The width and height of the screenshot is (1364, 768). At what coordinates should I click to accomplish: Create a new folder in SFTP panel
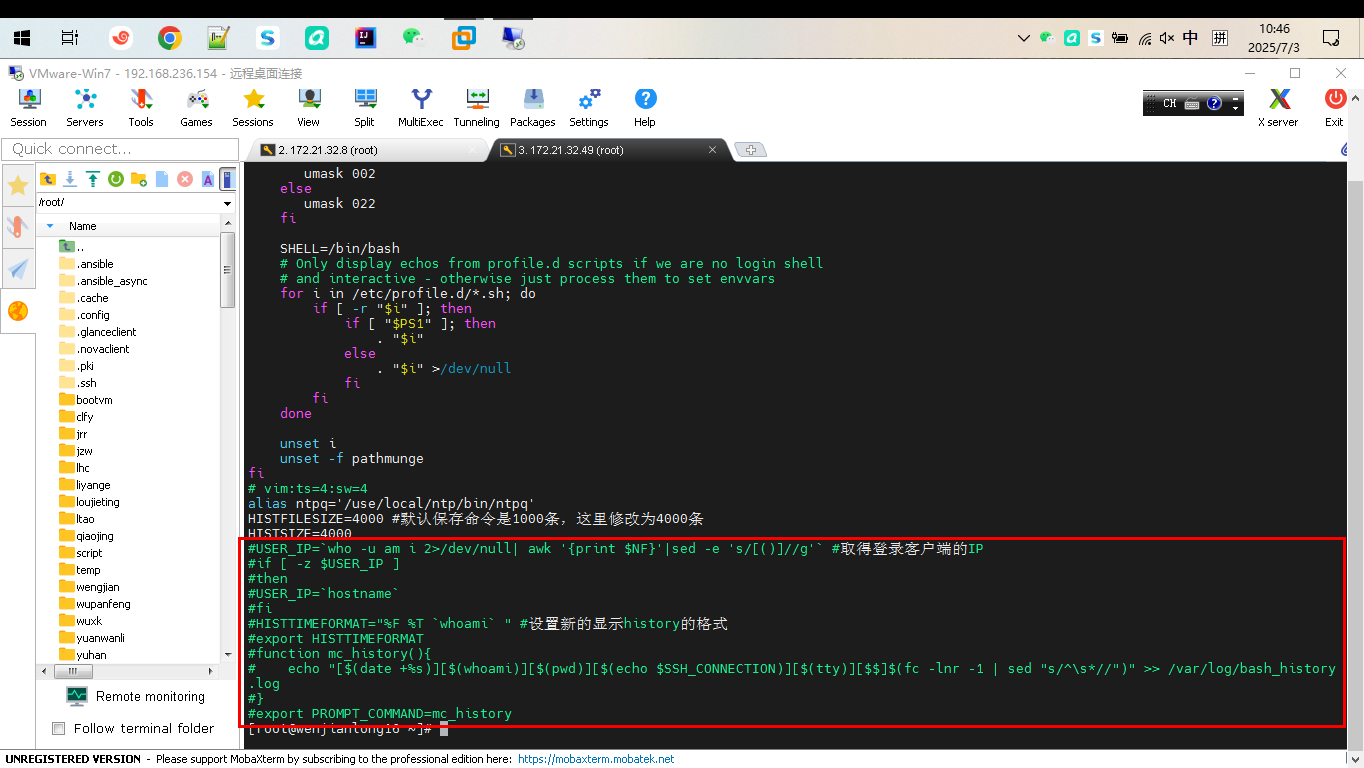tap(139, 179)
